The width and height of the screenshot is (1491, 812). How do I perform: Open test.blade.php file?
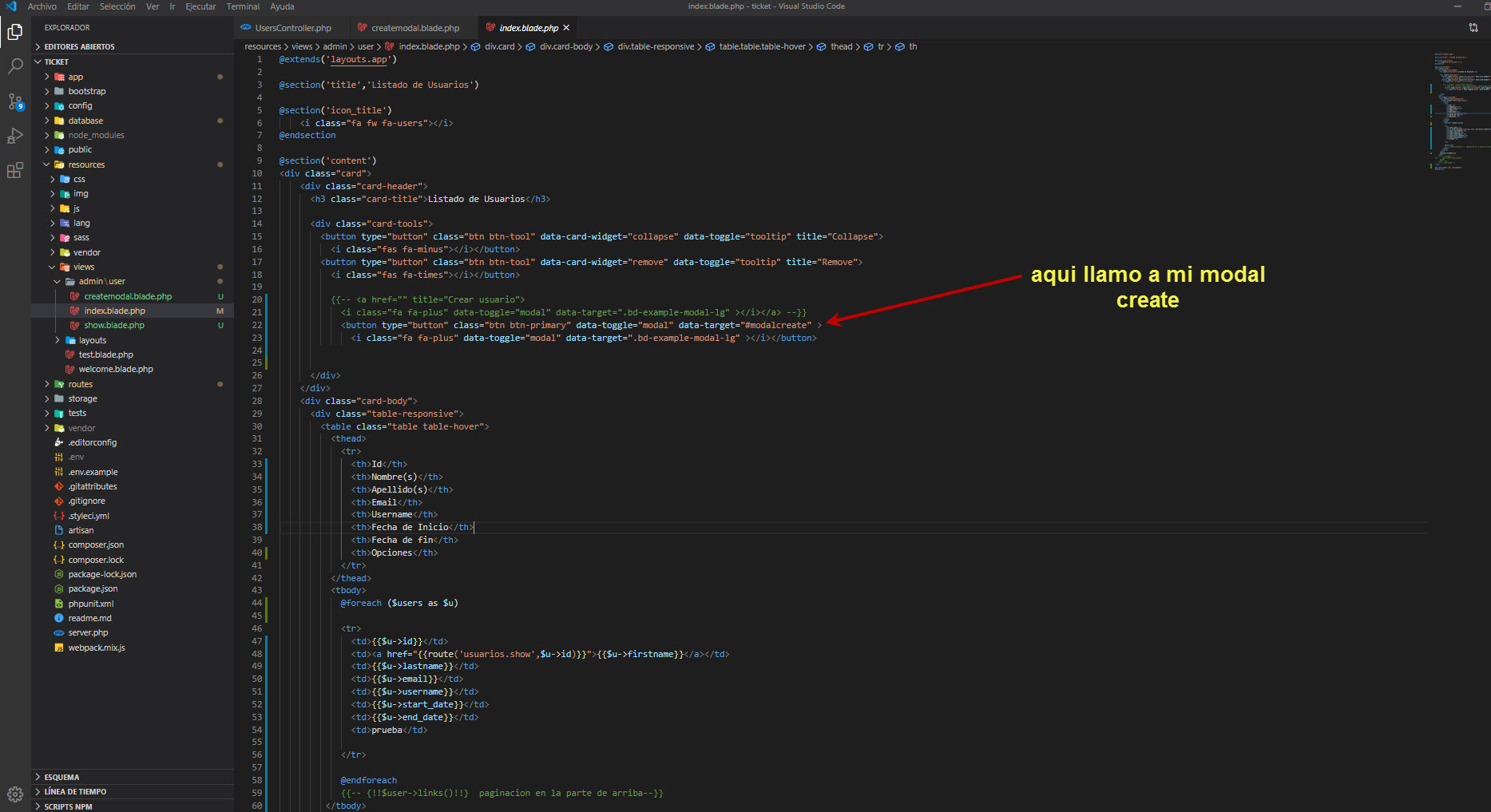[133, 355]
